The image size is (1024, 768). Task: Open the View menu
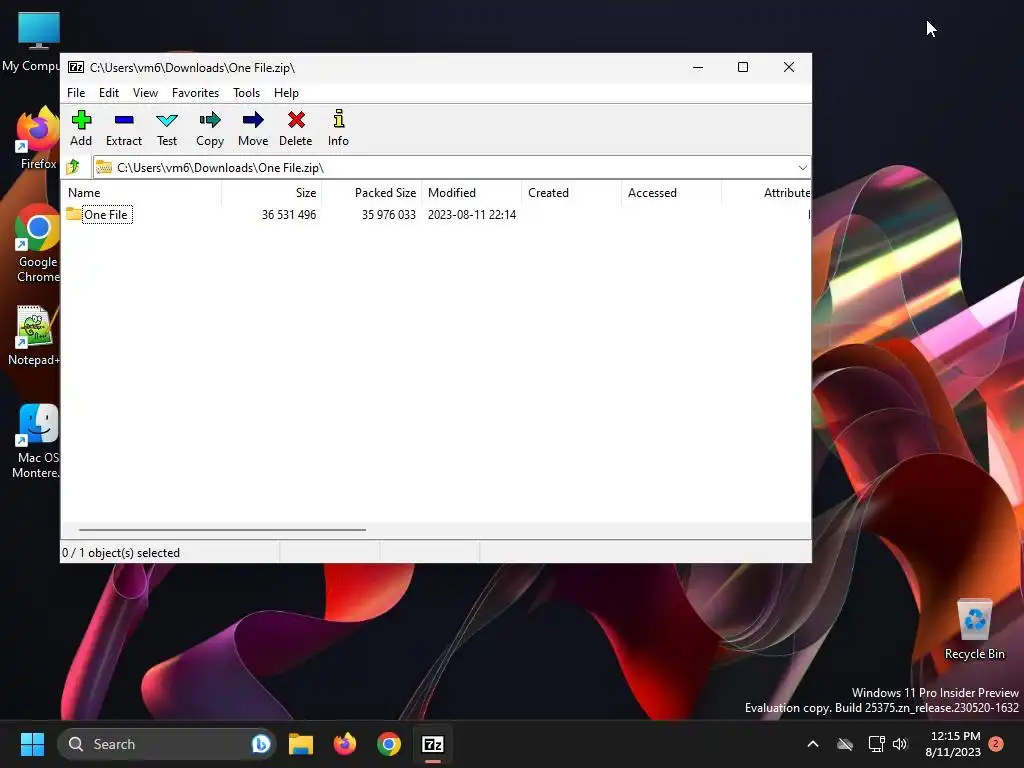pyautogui.click(x=145, y=93)
